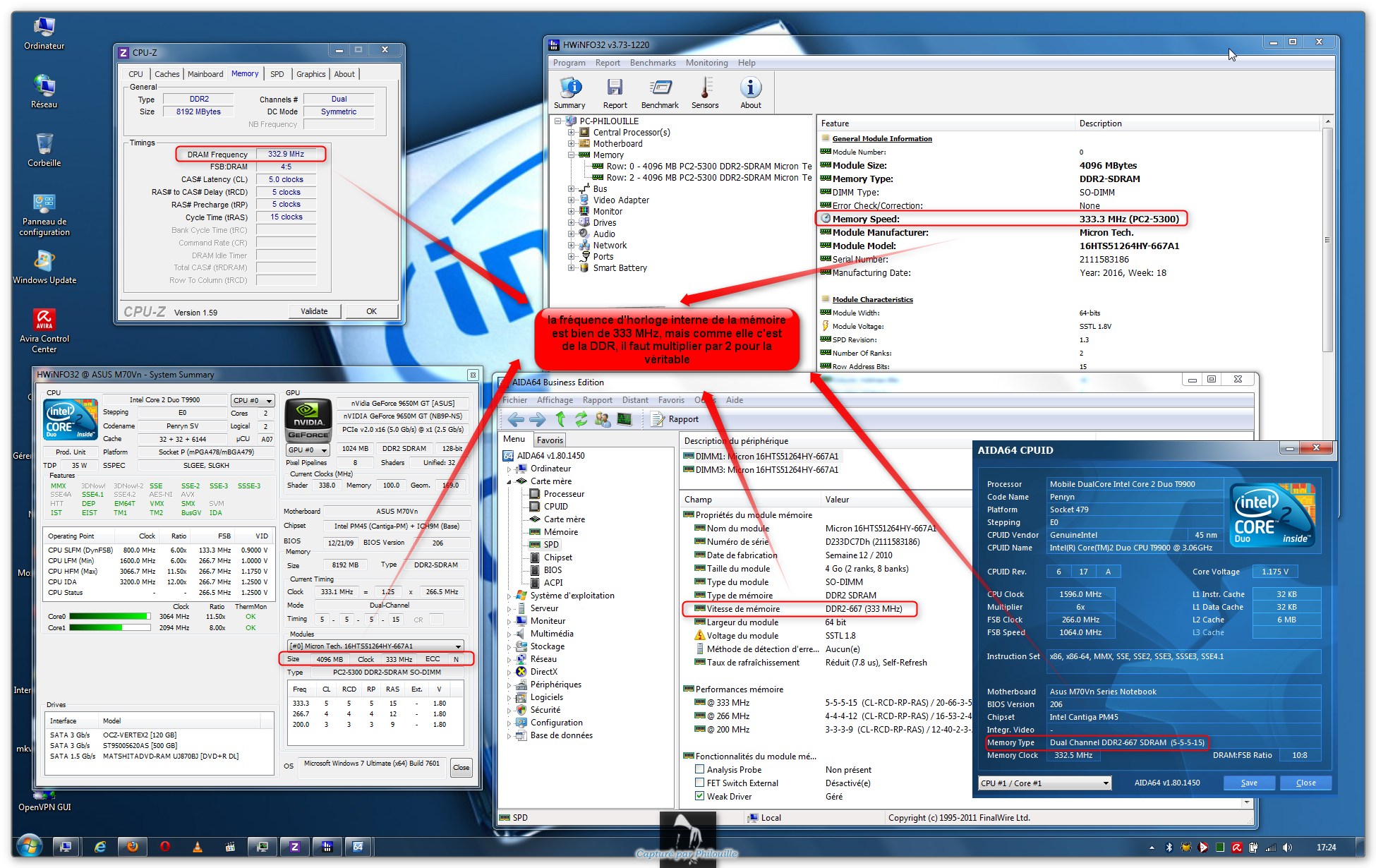Toggle the Analysis Probe checkbox
This screenshot has height=868, width=1376.
(700, 770)
